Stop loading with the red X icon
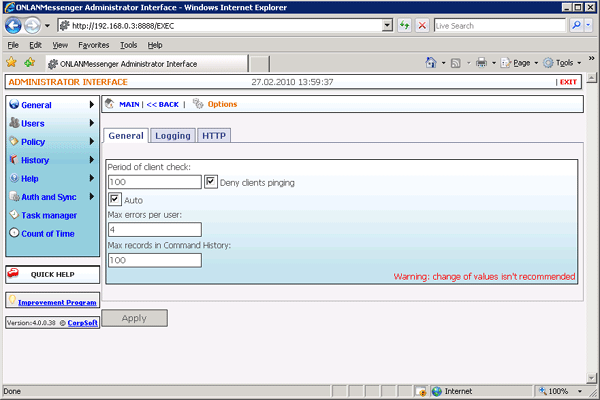 click(x=422, y=26)
